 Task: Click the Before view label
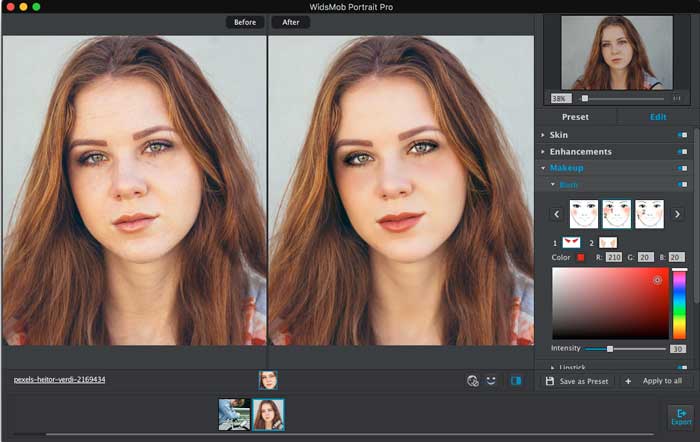point(245,22)
